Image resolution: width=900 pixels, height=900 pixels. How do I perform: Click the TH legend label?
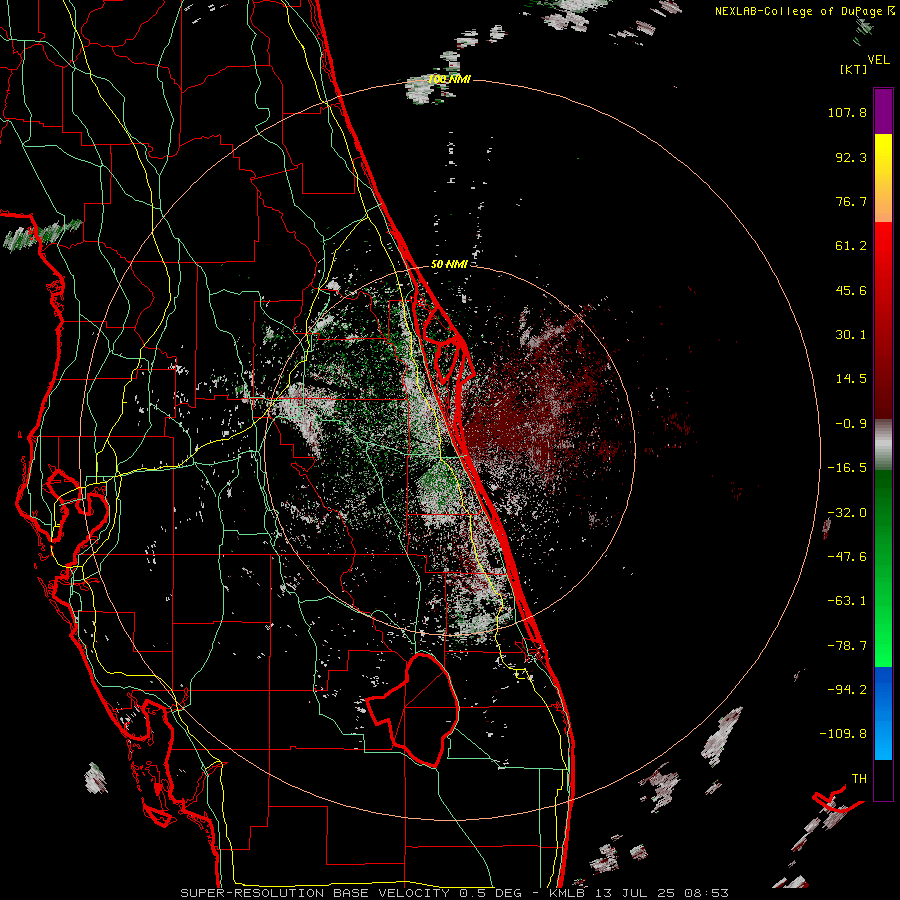tap(859, 779)
